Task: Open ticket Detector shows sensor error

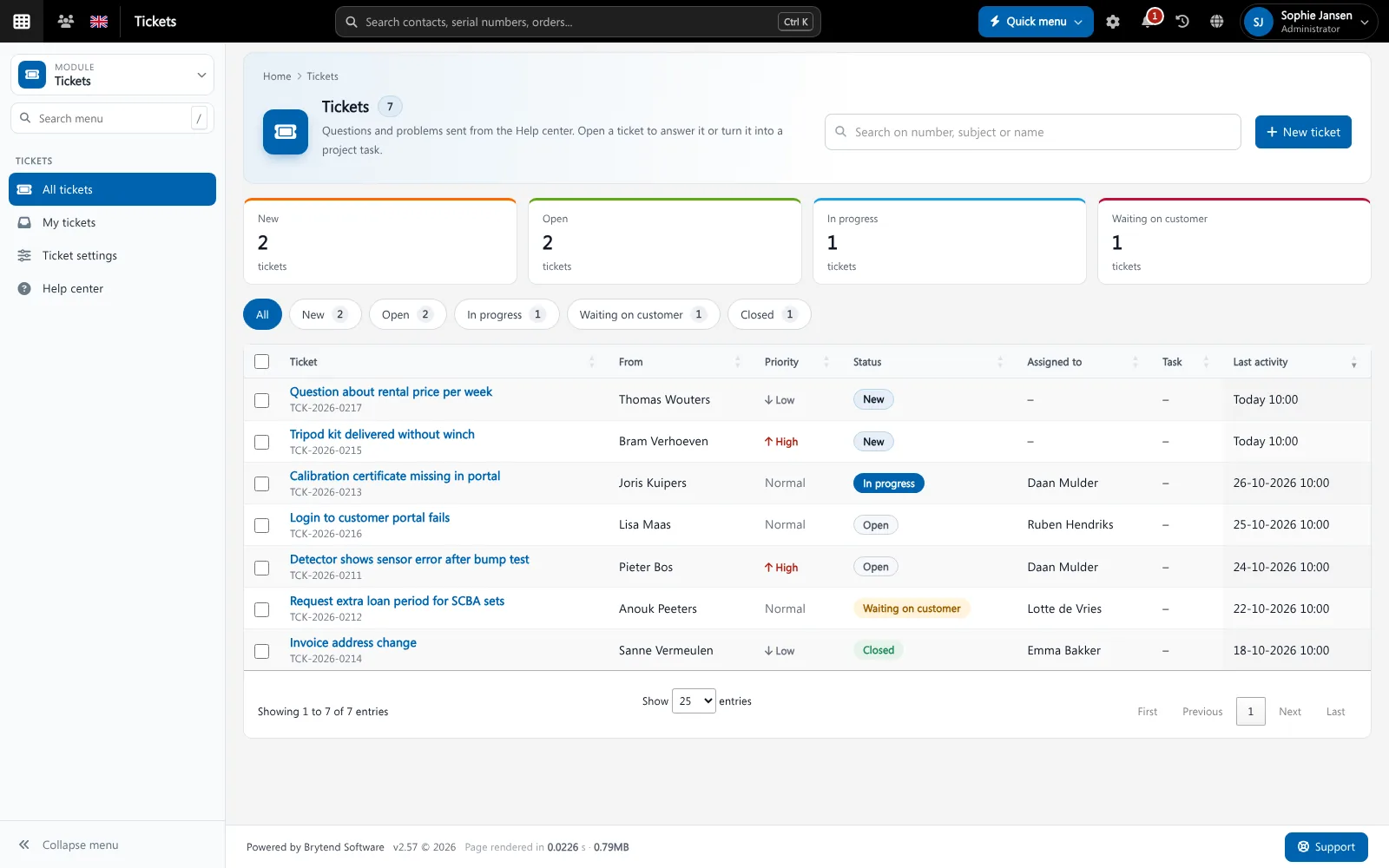Action: tap(409, 559)
